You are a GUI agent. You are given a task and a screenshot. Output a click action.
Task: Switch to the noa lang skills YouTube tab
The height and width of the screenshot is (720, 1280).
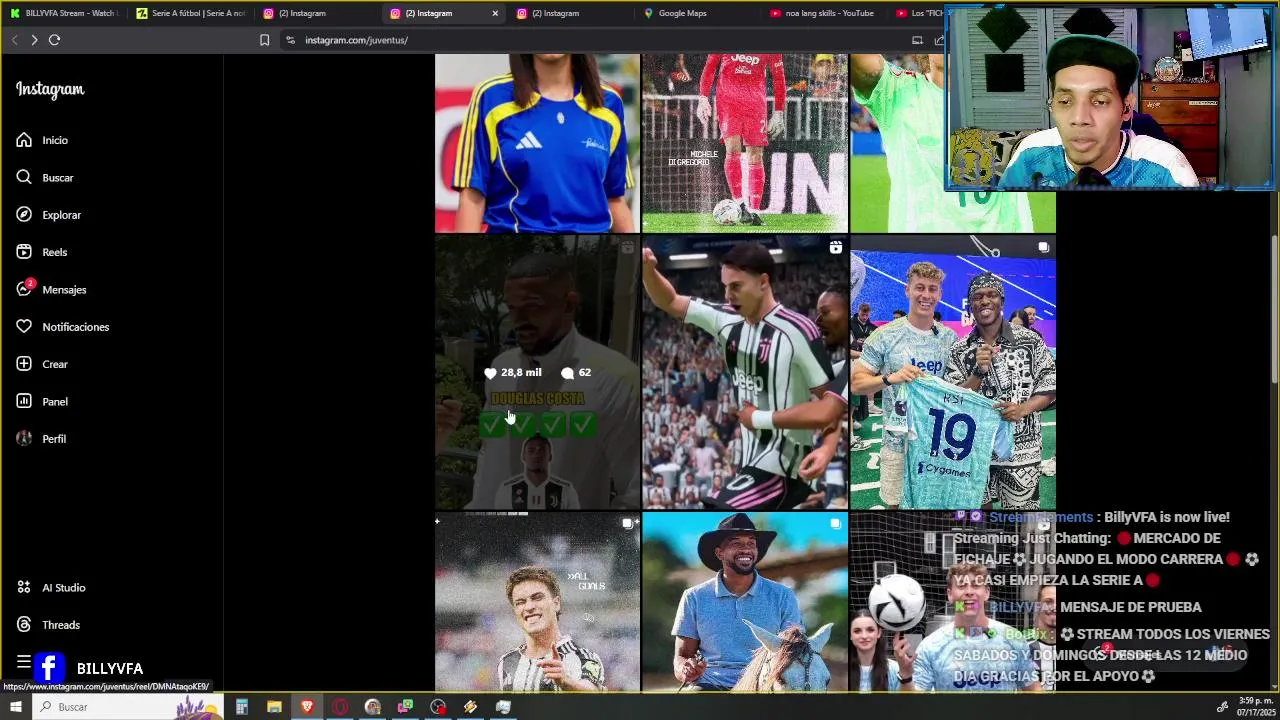click(823, 13)
